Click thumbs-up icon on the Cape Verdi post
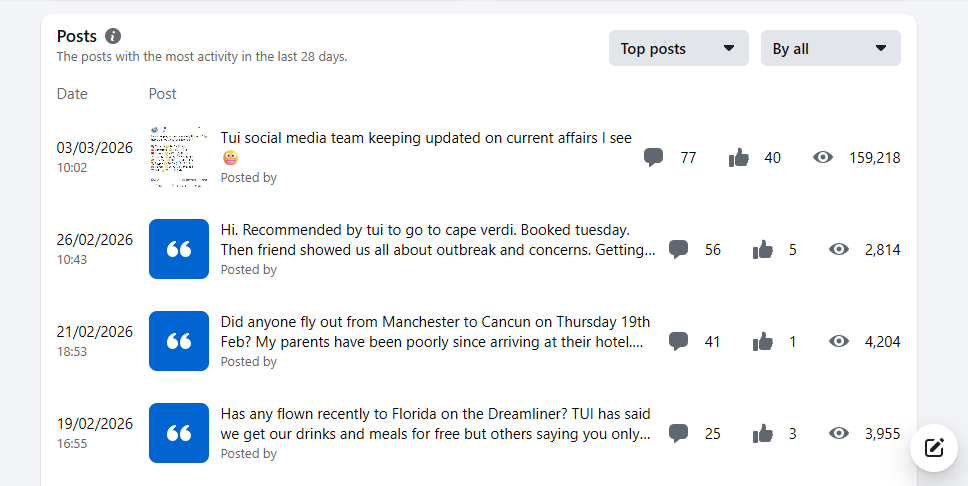The image size is (968, 486). tap(762, 249)
